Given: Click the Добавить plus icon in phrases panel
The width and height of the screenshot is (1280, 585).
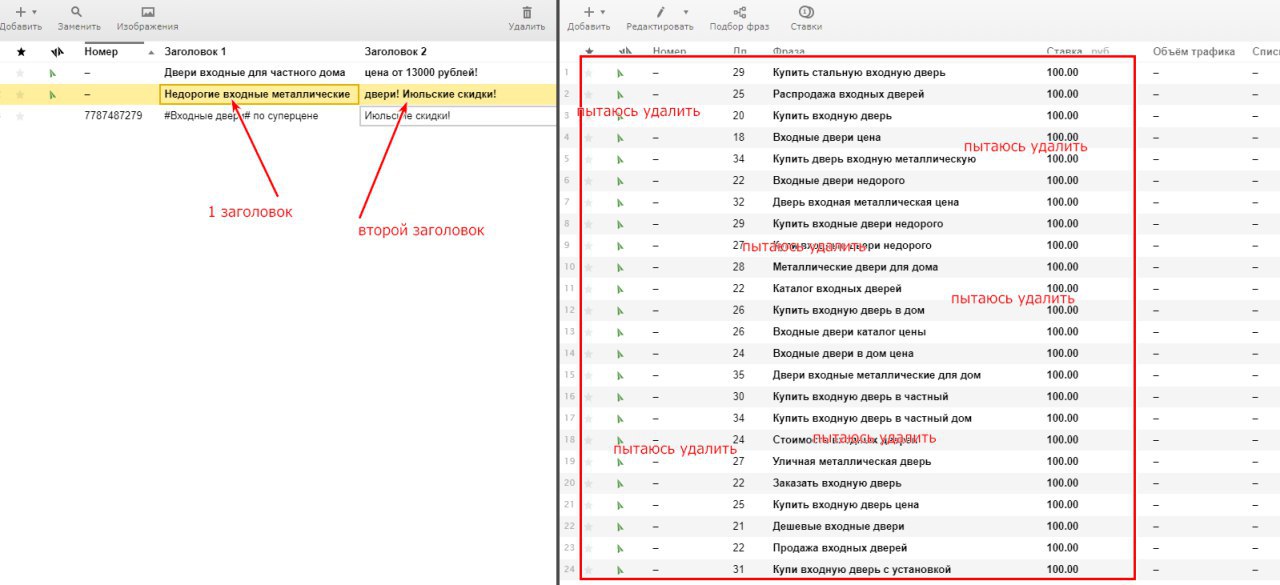Looking at the screenshot, I should click(x=589, y=12).
